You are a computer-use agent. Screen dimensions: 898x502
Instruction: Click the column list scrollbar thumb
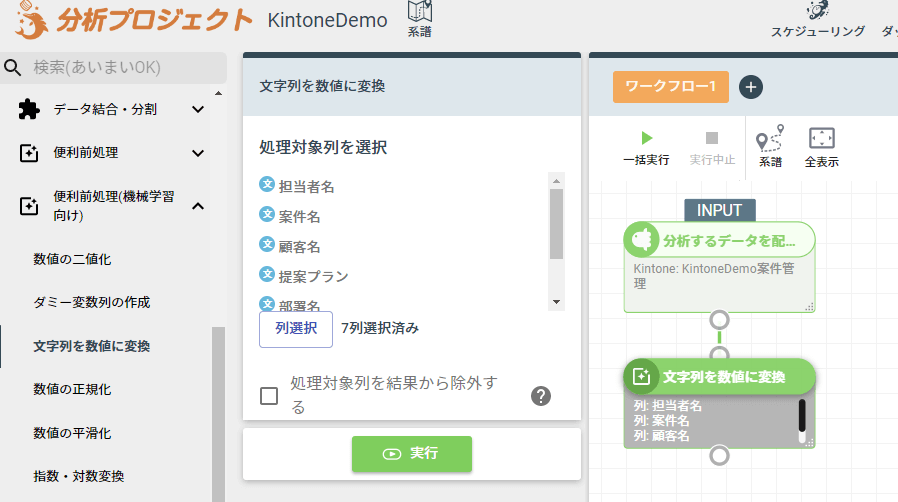click(556, 224)
